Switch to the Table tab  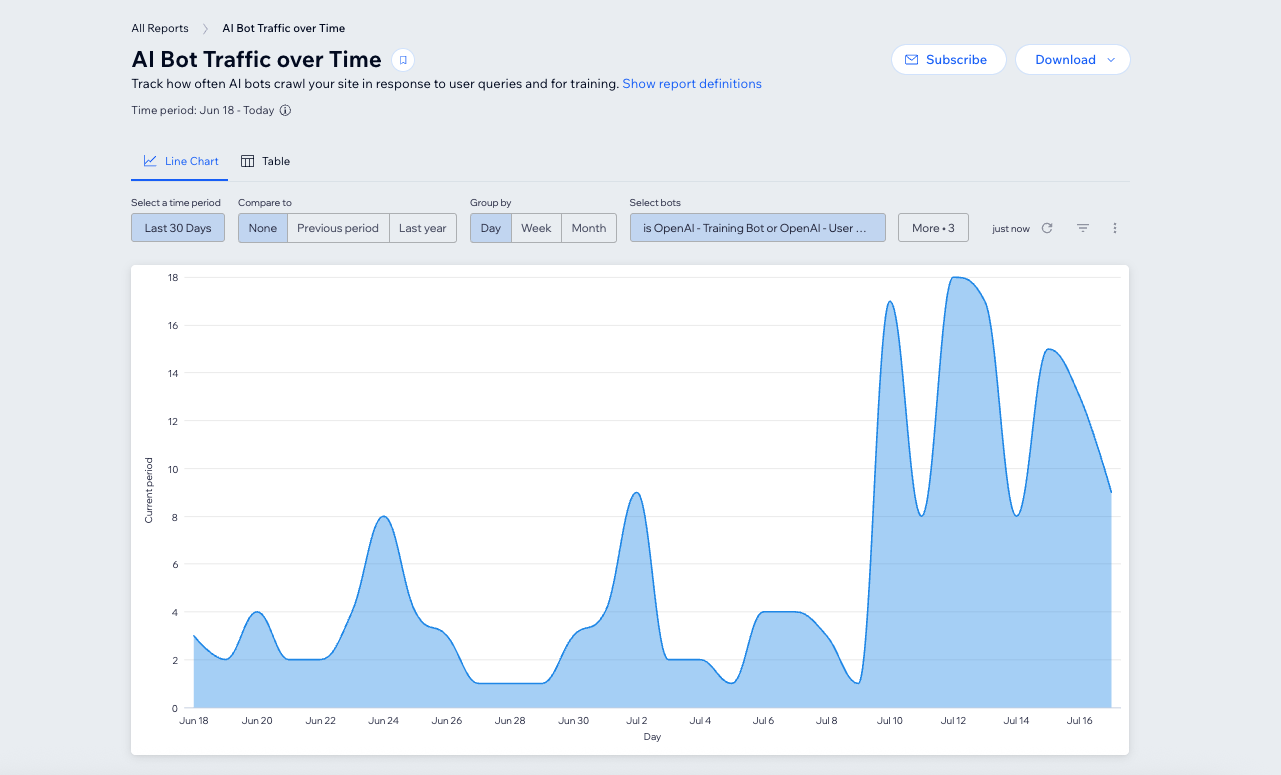click(x=275, y=160)
